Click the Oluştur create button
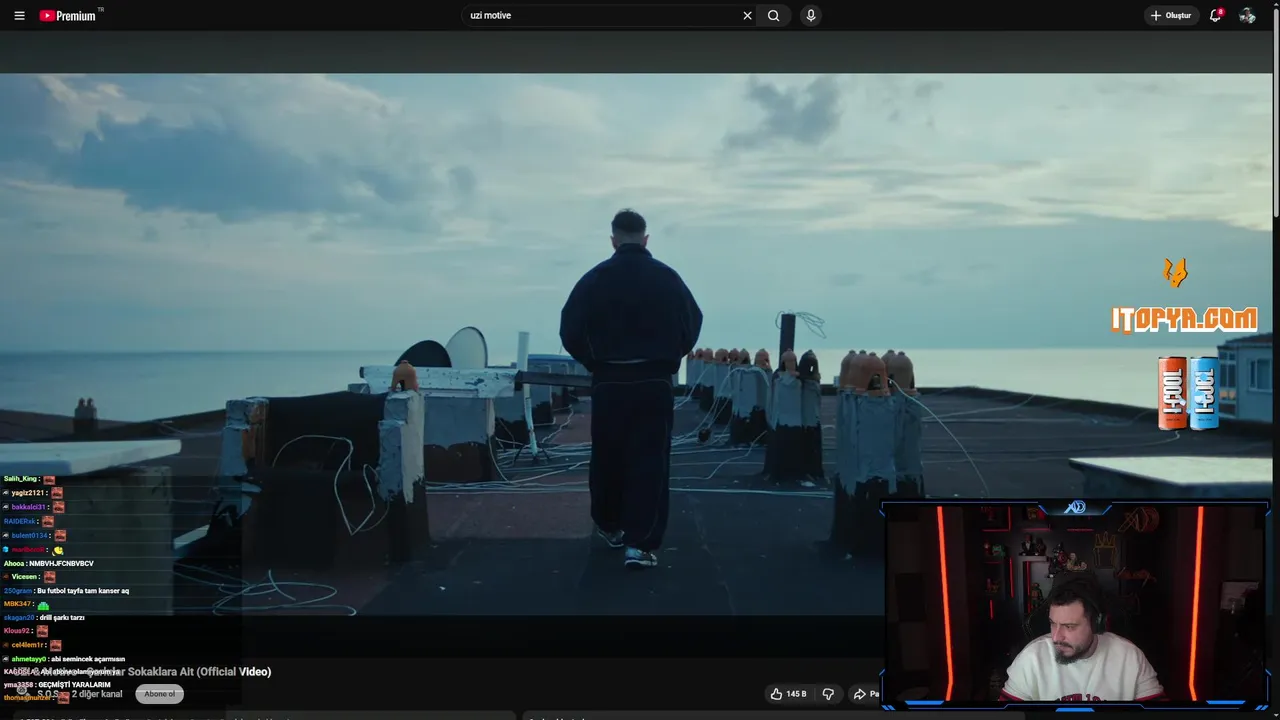Image resolution: width=1280 pixels, height=720 pixels. pyautogui.click(x=1171, y=16)
